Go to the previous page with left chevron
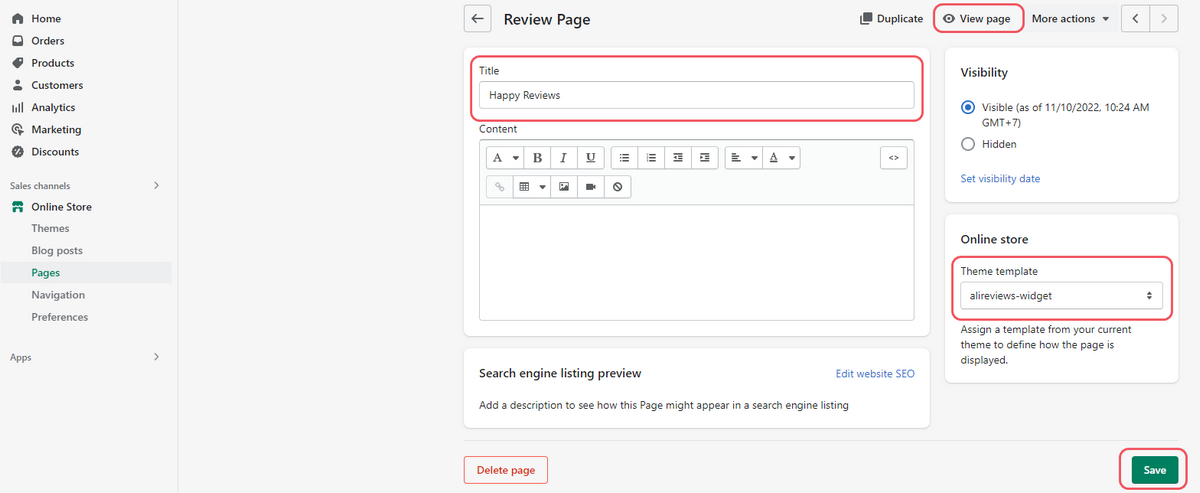Viewport: 1200px width, 493px height. pos(1136,19)
